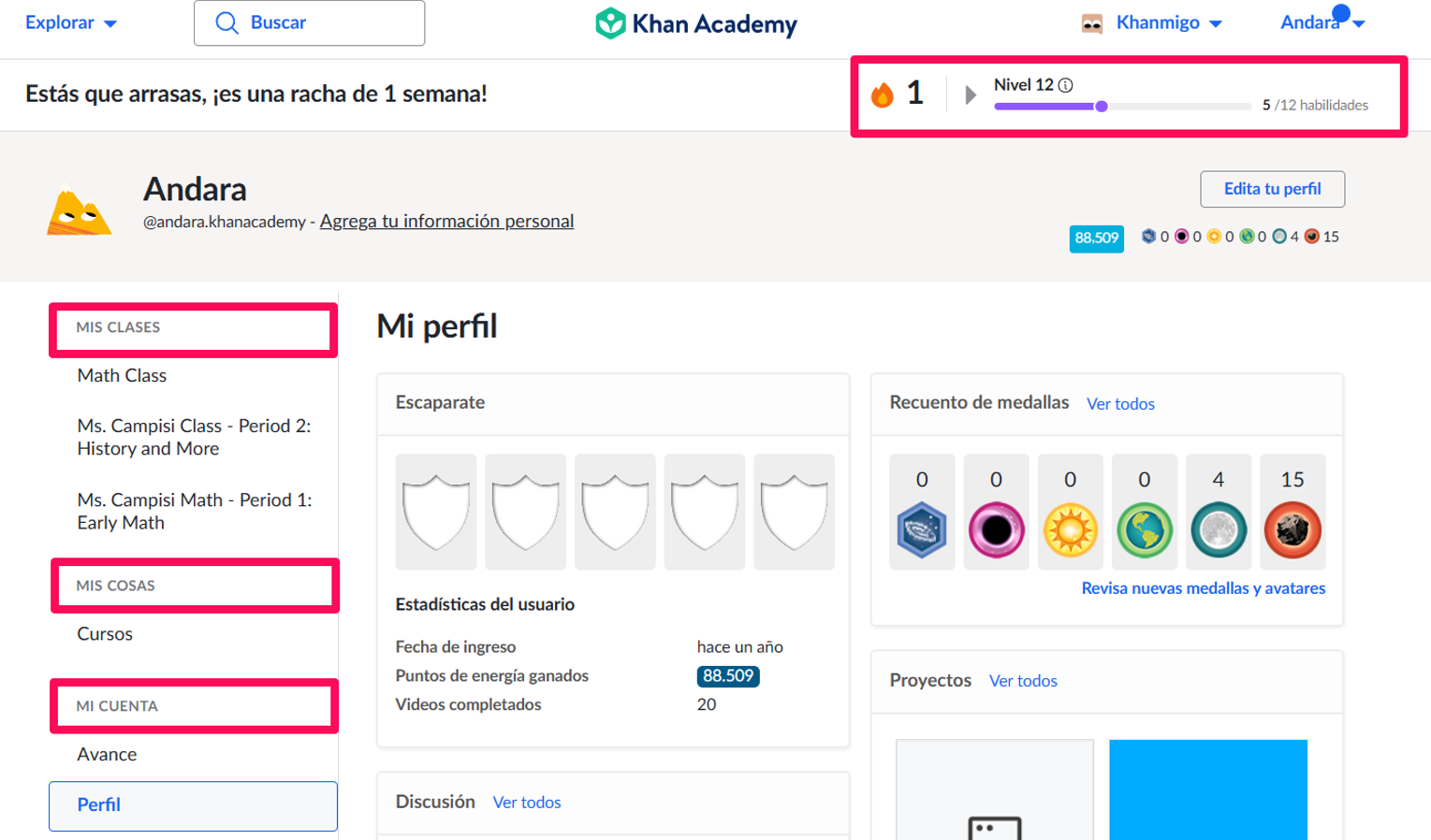Screen dimensions: 1431x840
Task: Click the Khanmigo avatar icon
Action: click(1091, 23)
